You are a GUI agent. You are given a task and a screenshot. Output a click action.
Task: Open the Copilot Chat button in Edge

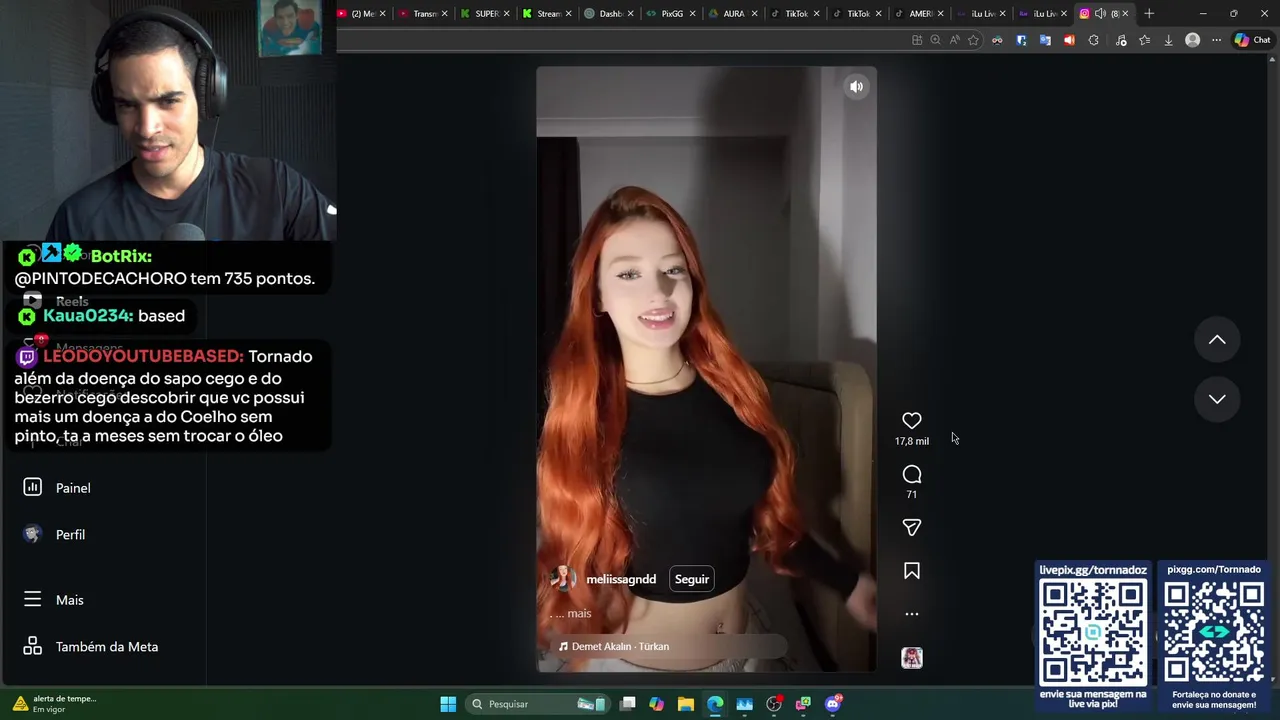(x=1252, y=40)
